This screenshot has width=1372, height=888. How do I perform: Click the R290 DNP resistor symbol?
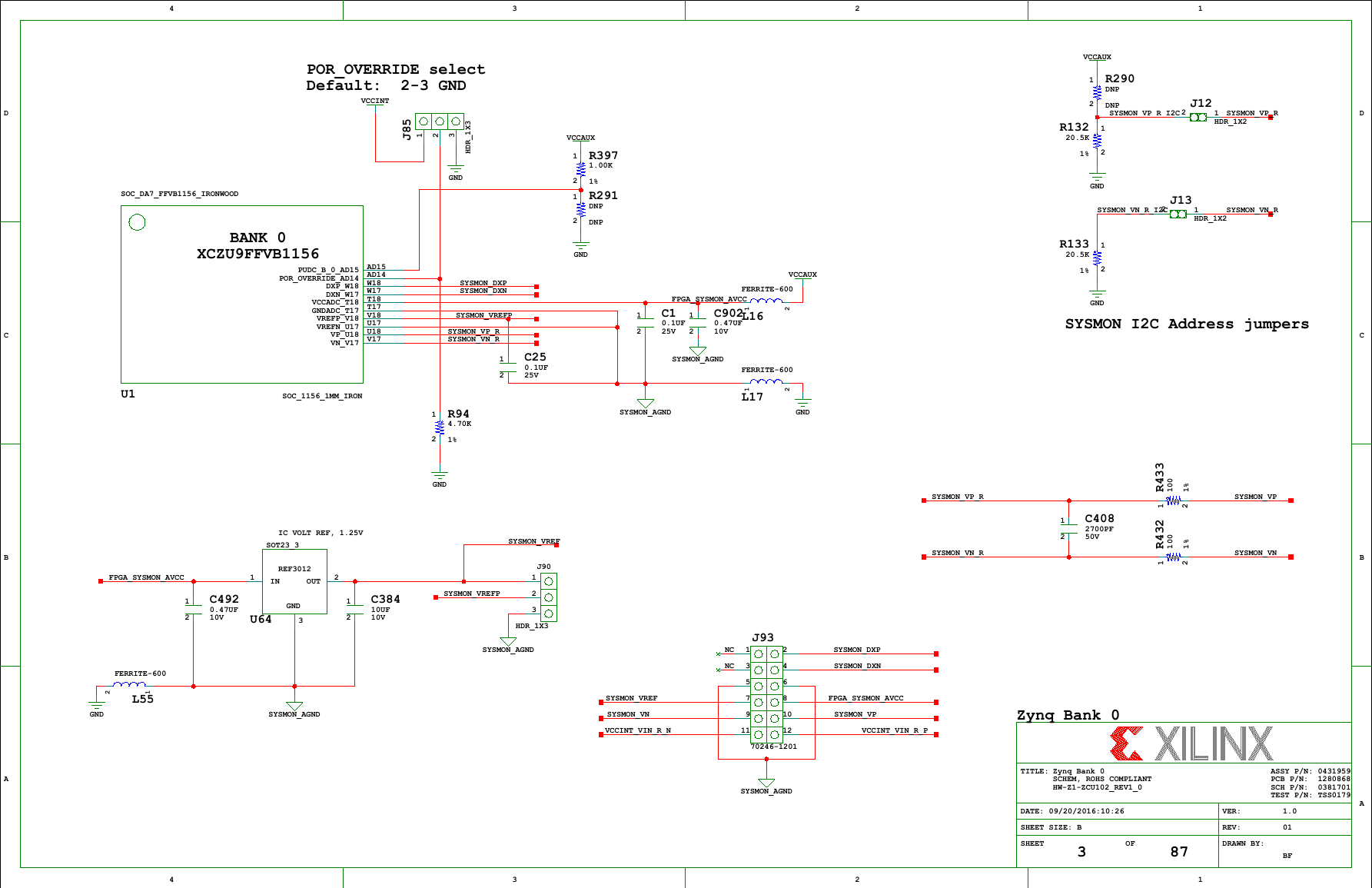[x=1097, y=92]
